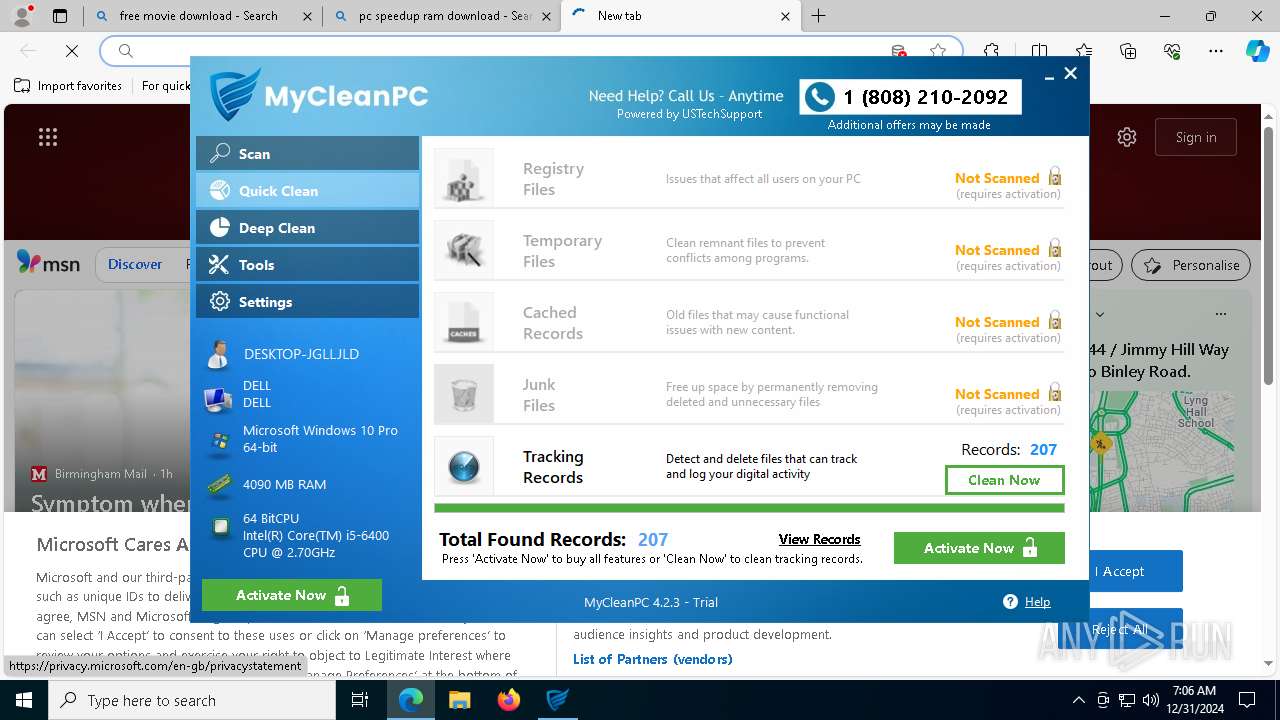1280x720 pixels.
Task: Open the Help link in the footer
Action: [x=1037, y=601]
